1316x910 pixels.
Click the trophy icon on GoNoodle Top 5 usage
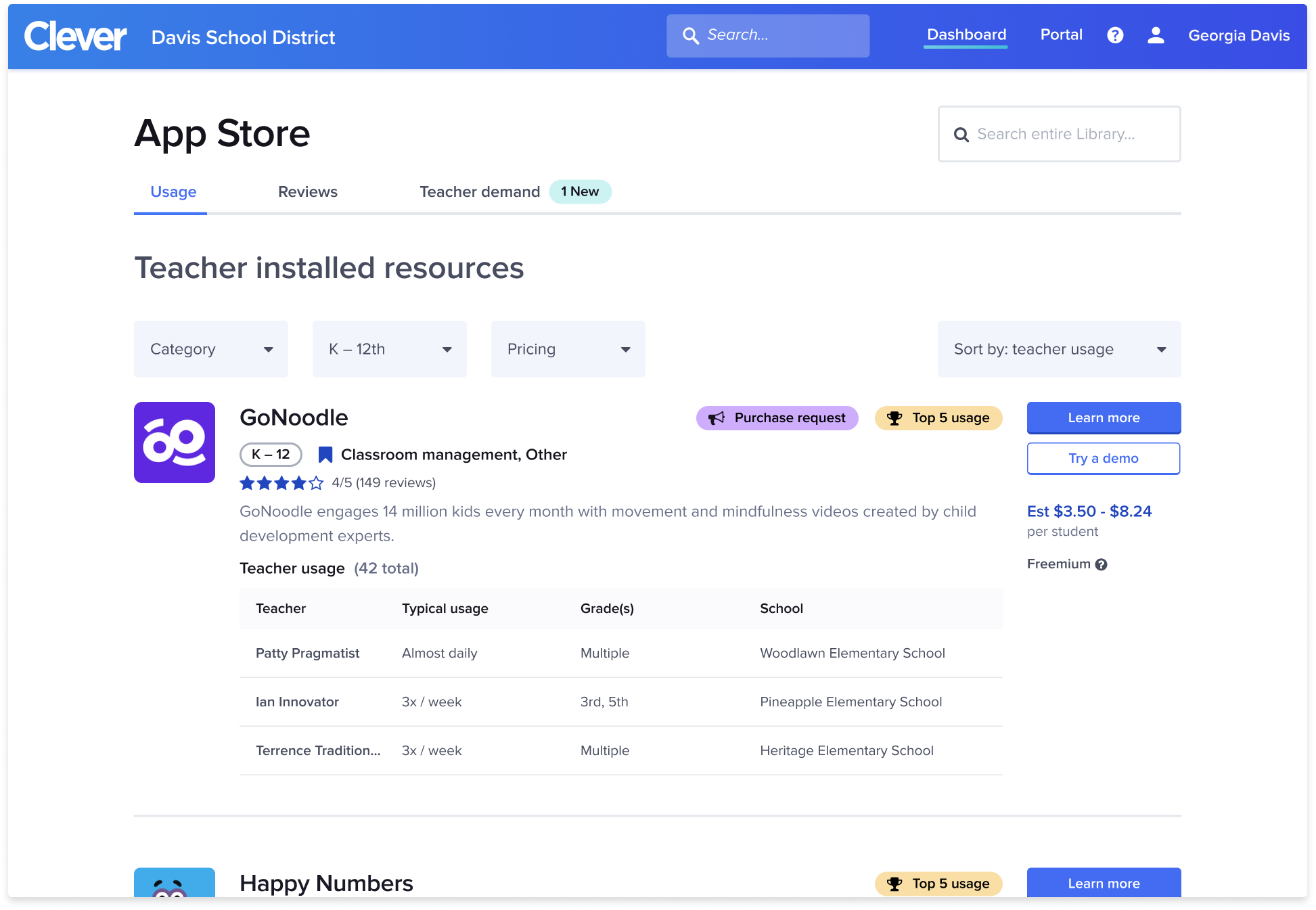894,418
